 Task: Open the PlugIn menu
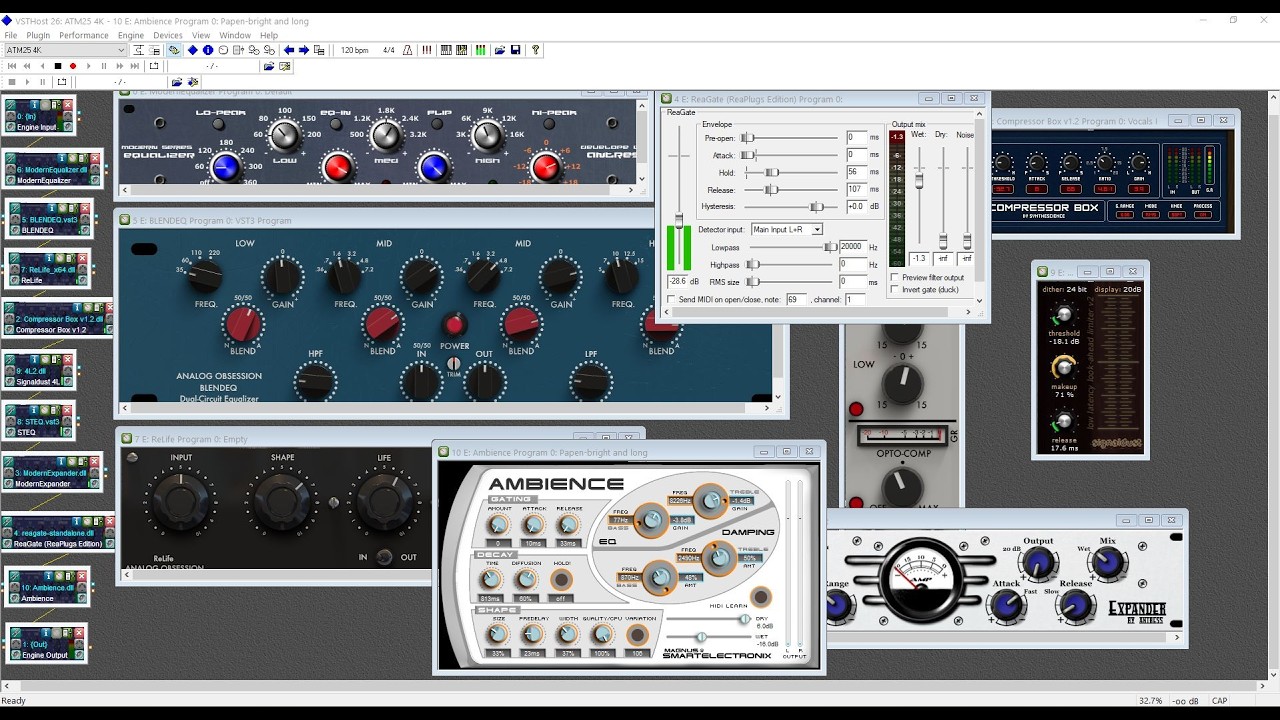point(38,35)
